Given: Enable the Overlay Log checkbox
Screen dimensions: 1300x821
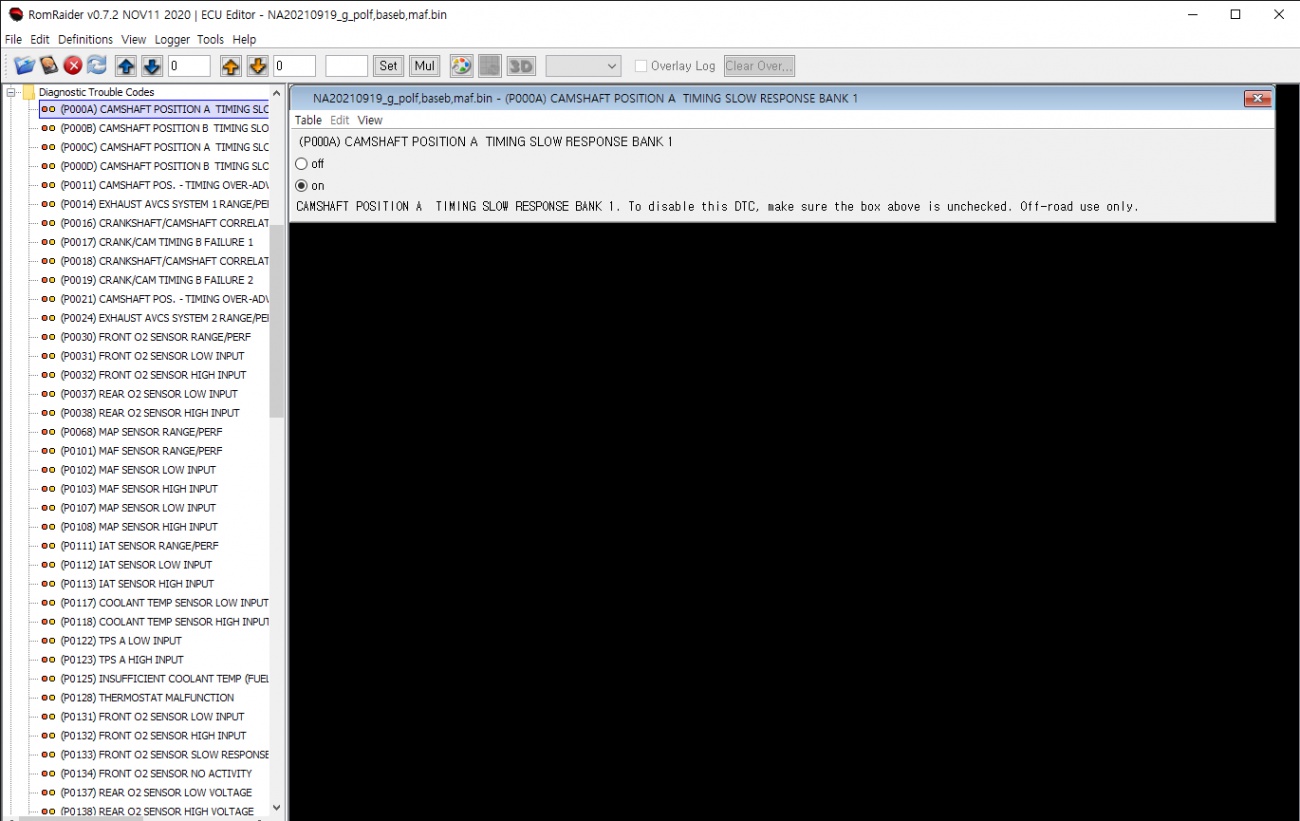Looking at the screenshot, I should point(641,66).
